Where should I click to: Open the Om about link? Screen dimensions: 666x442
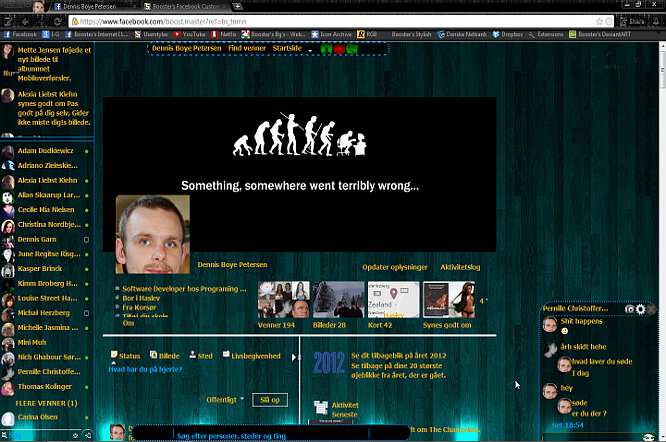click(x=128, y=323)
